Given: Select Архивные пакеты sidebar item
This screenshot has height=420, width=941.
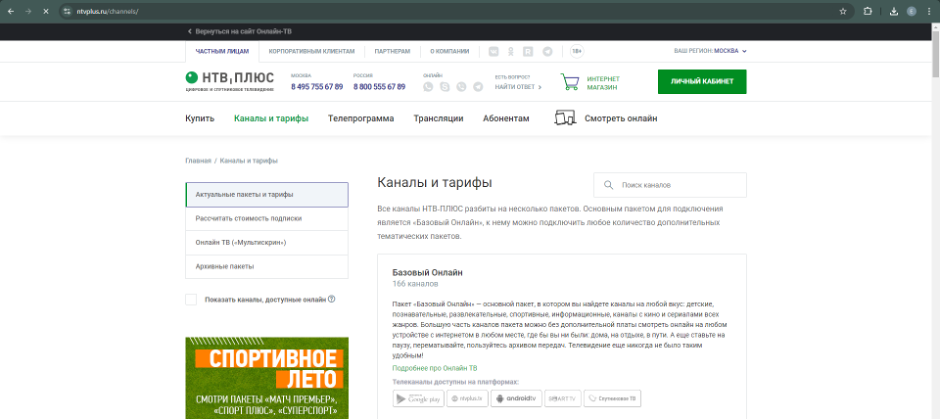Looking at the screenshot, I should tap(267, 266).
